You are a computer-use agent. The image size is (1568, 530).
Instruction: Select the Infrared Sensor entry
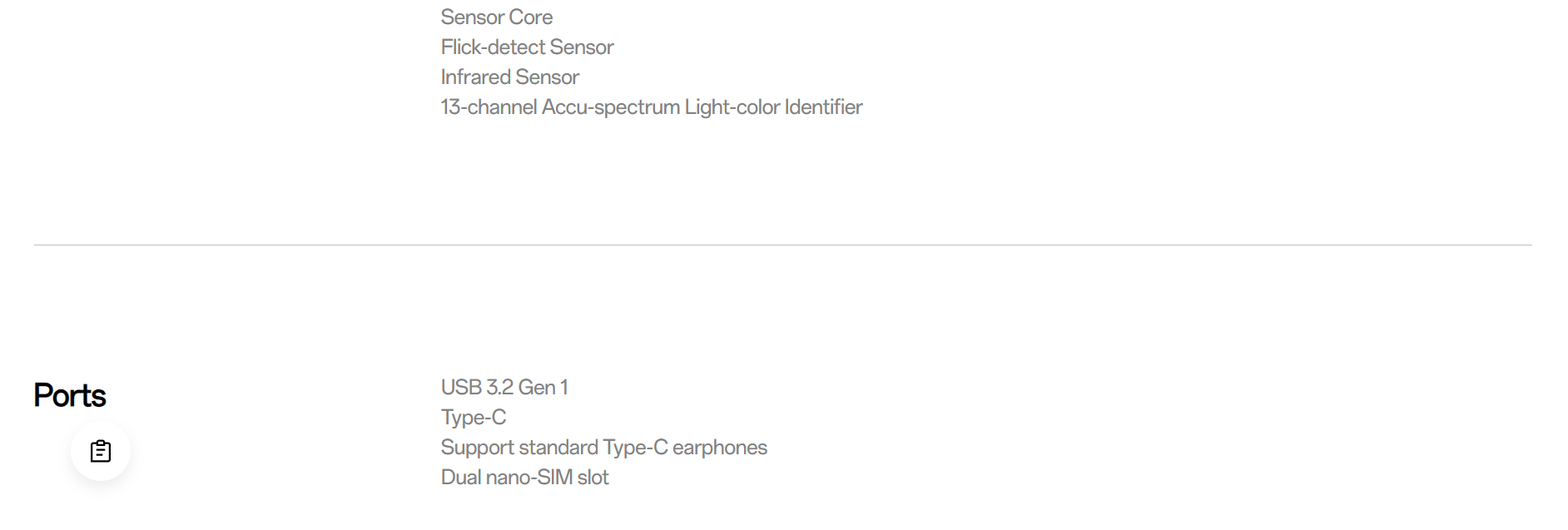click(x=509, y=77)
